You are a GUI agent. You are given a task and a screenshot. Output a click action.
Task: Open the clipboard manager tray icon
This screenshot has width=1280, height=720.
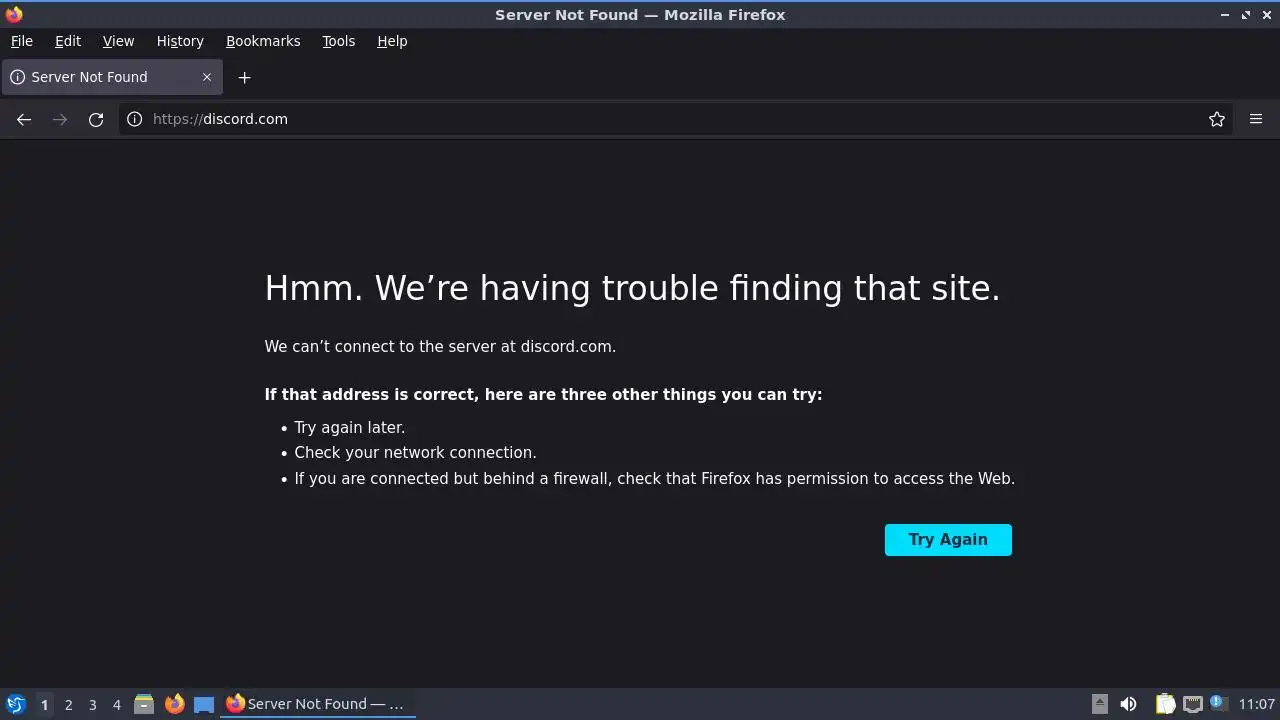click(1165, 704)
